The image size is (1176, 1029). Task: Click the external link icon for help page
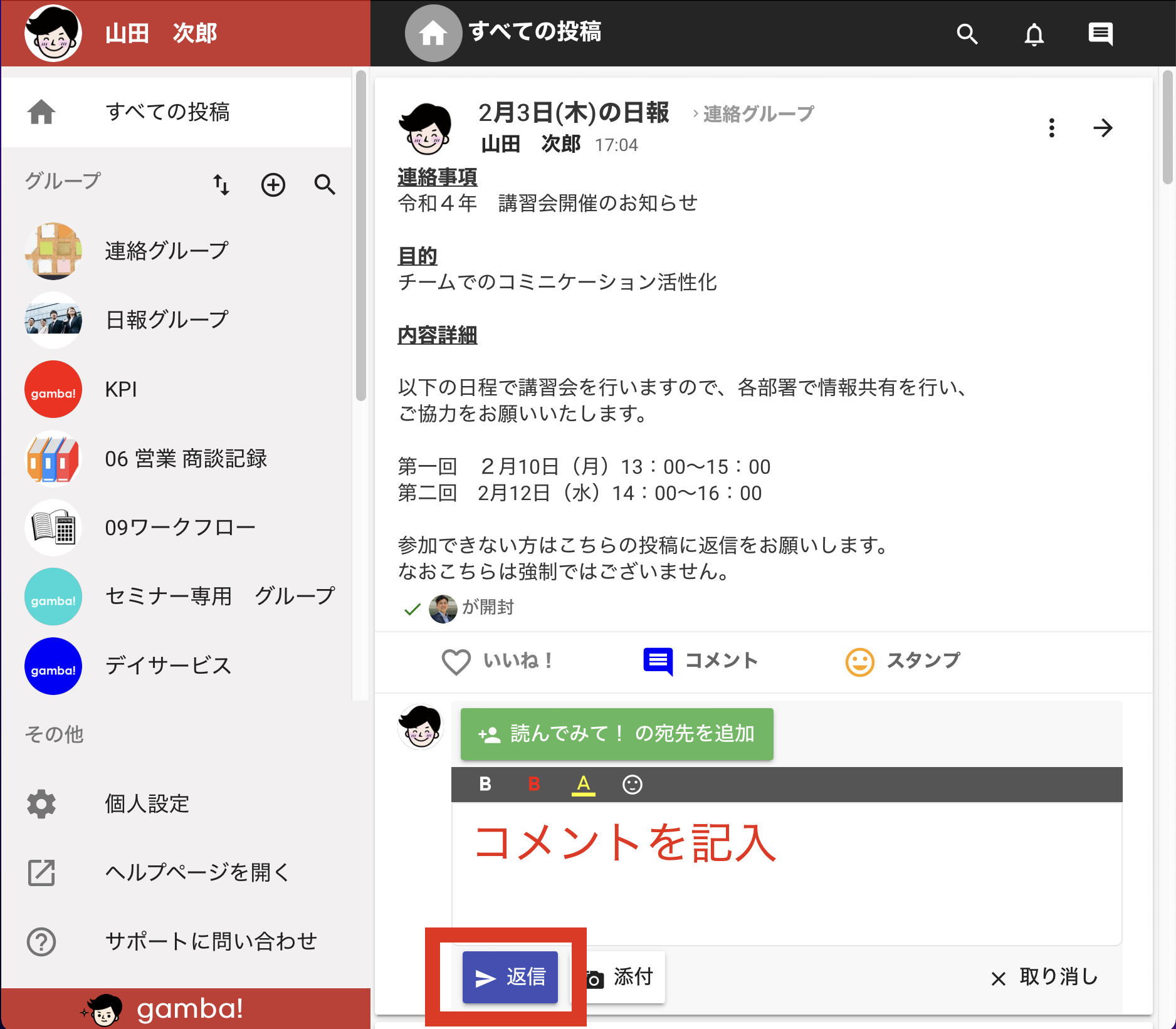[x=41, y=873]
